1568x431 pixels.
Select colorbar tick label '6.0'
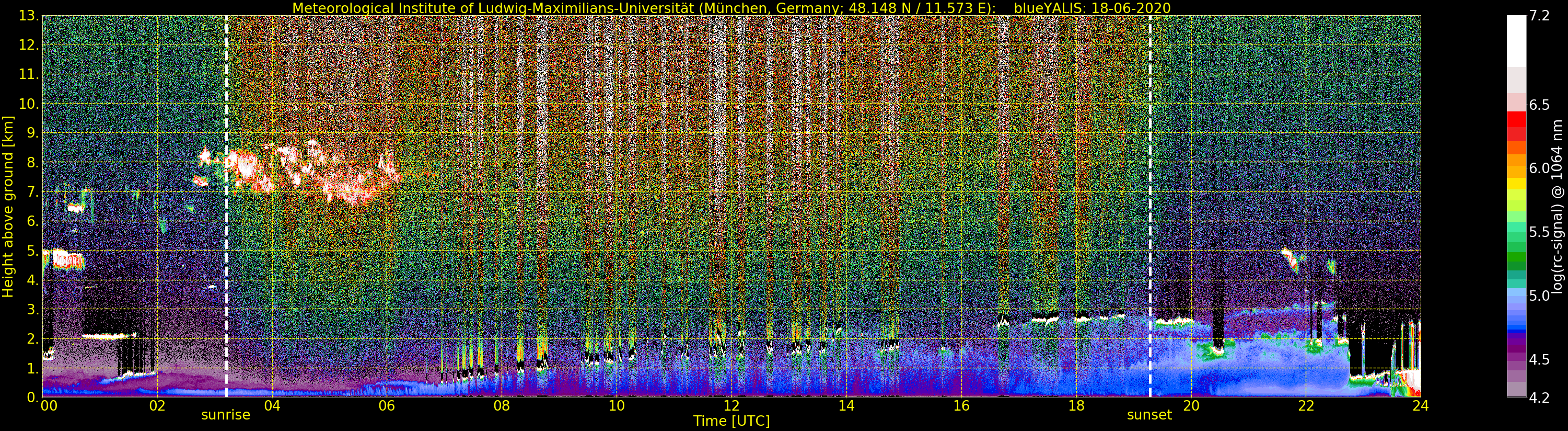[1539, 168]
